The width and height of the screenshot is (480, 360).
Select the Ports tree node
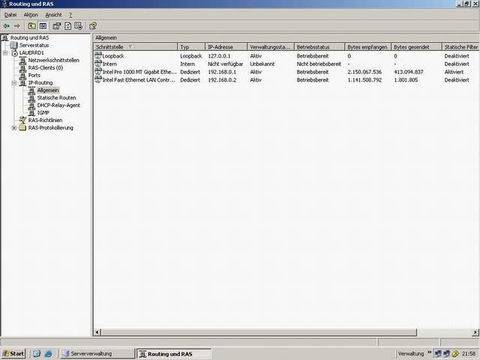34,75
